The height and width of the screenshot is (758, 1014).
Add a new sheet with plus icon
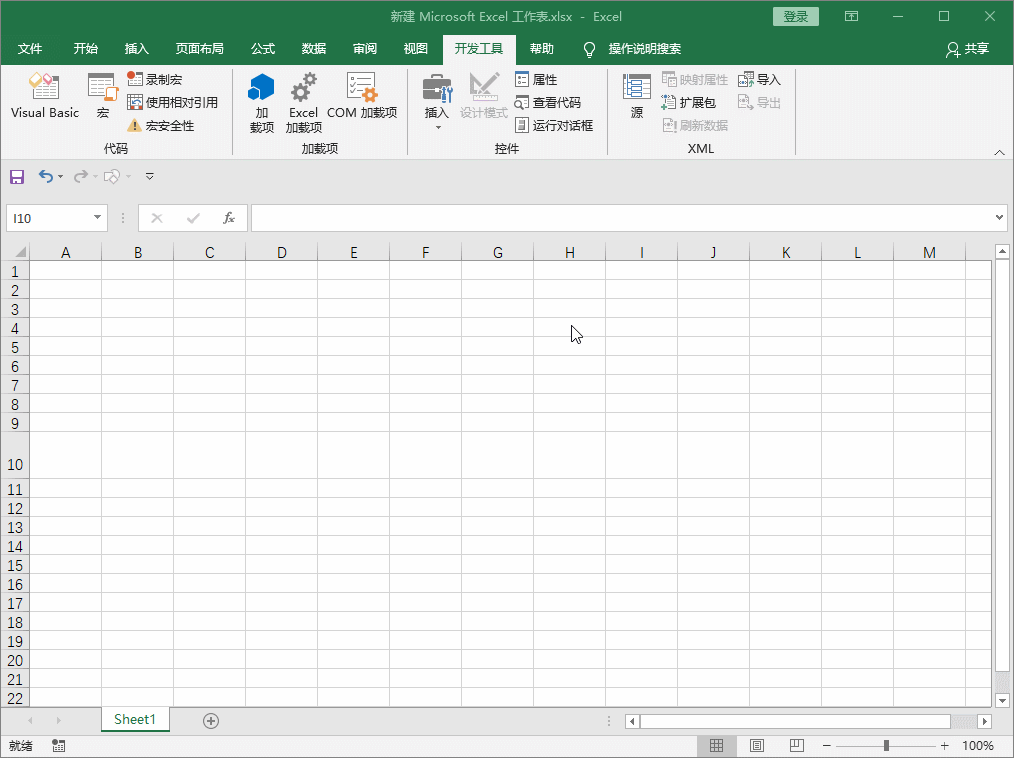pos(211,720)
